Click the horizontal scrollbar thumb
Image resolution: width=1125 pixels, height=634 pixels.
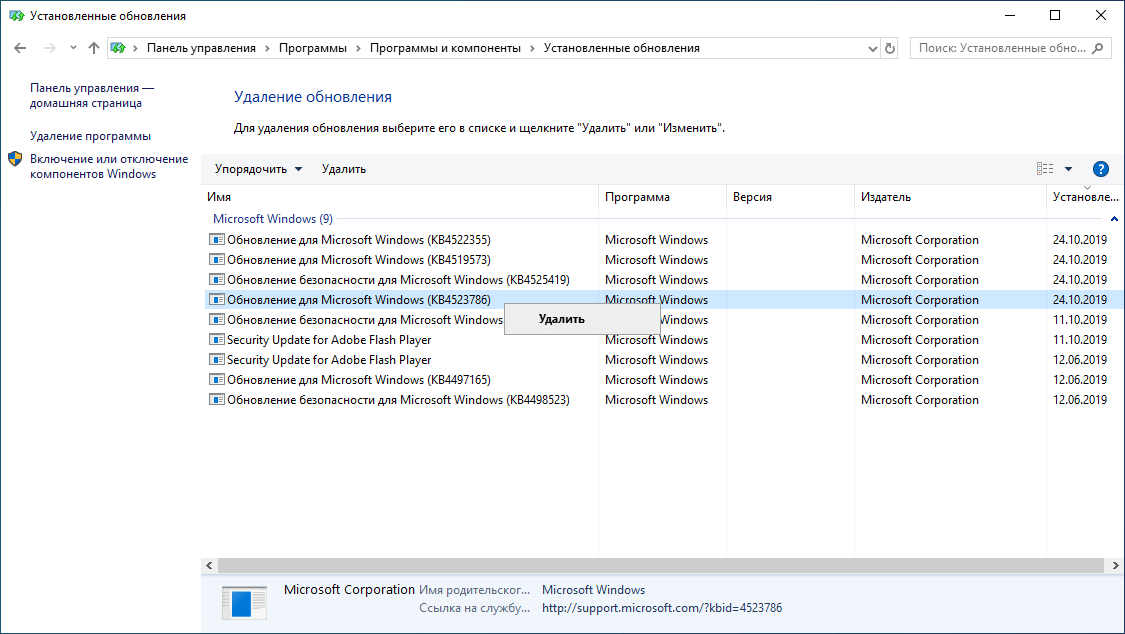click(660, 566)
